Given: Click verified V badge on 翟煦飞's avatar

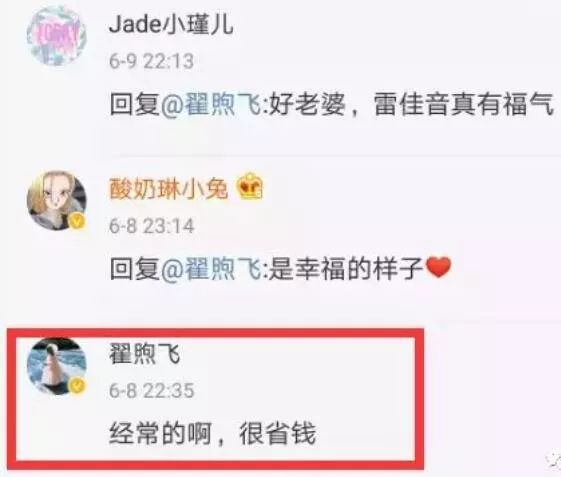Looking at the screenshot, I should (77, 386).
